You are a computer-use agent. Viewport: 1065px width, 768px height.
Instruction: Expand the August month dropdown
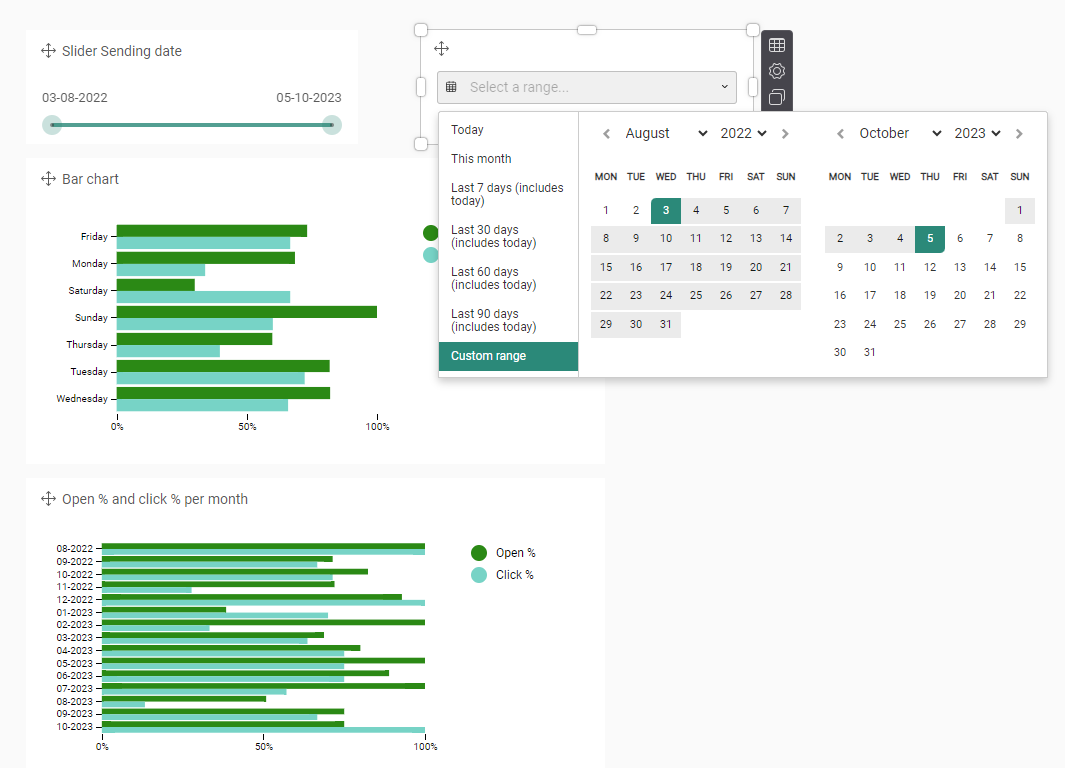665,133
